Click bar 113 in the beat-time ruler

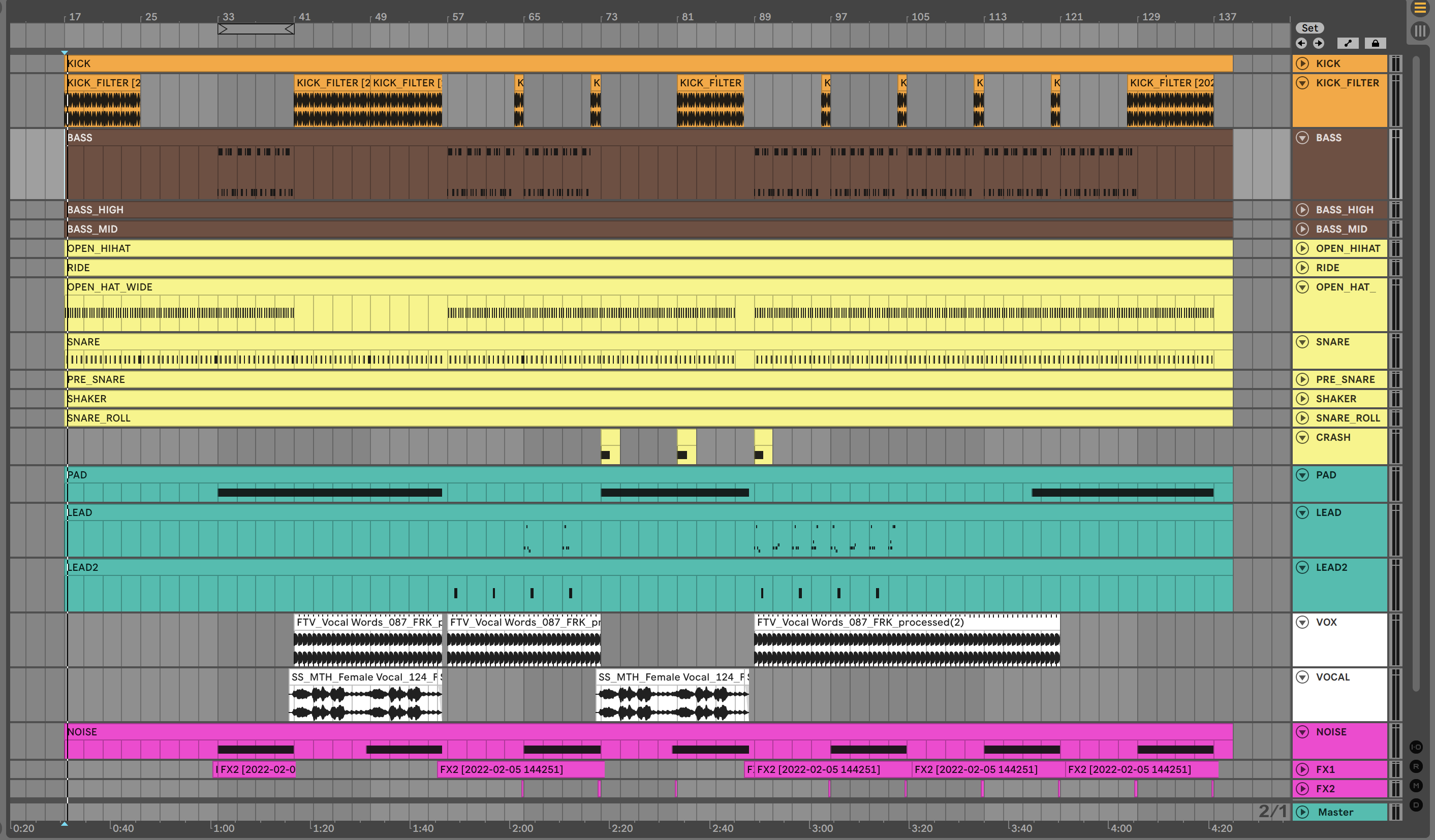997,16
